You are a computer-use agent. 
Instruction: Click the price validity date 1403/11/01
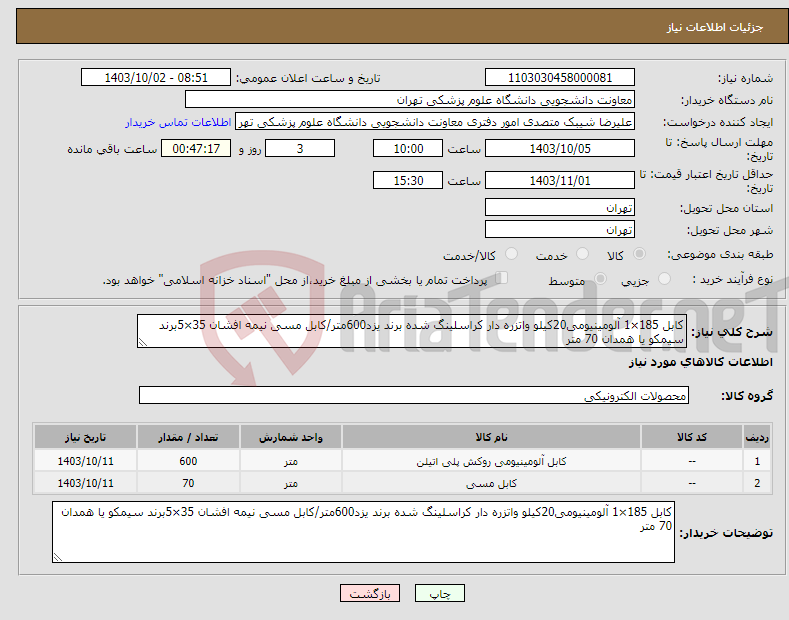pos(560,180)
